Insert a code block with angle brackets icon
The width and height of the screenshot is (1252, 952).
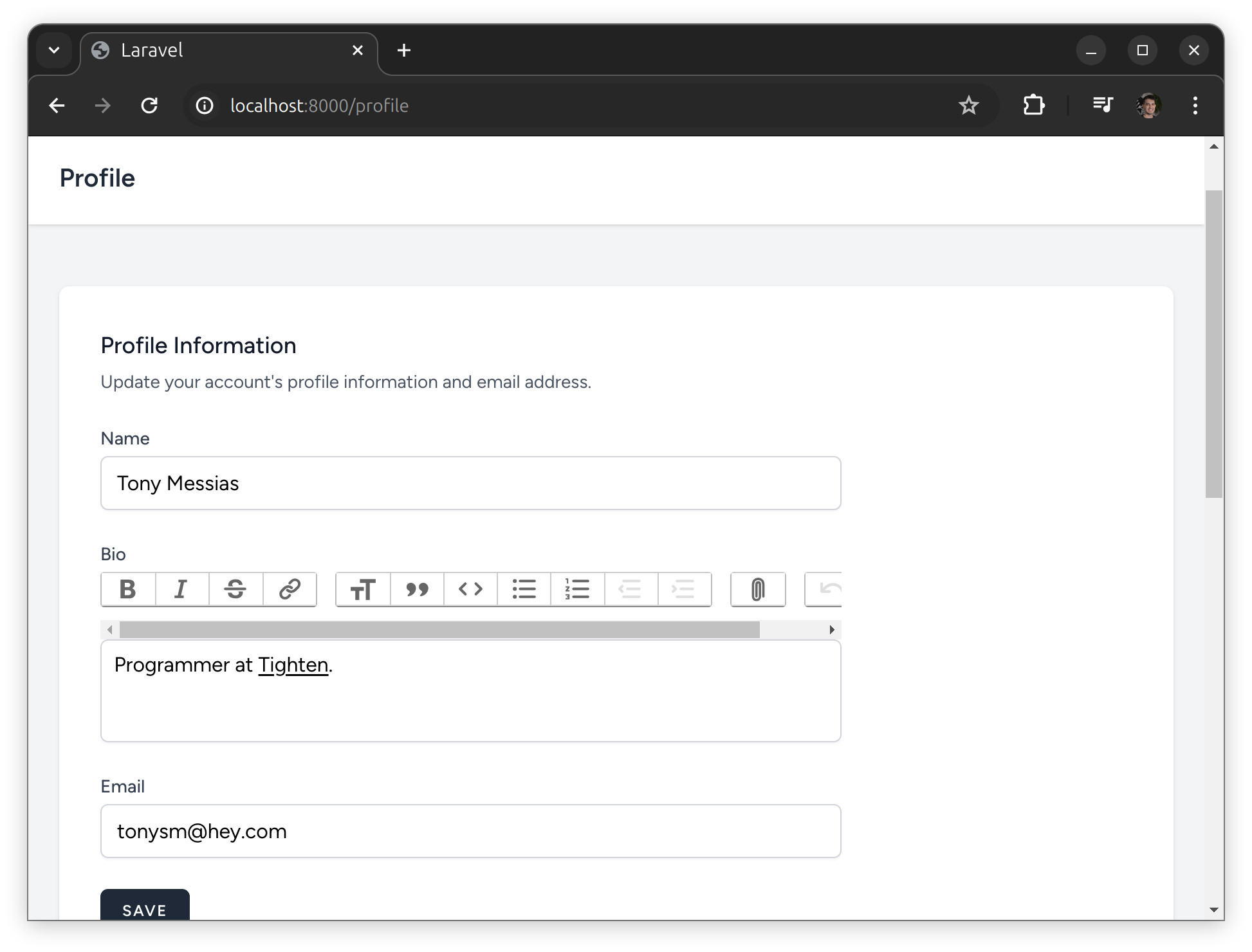[x=470, y=589]
